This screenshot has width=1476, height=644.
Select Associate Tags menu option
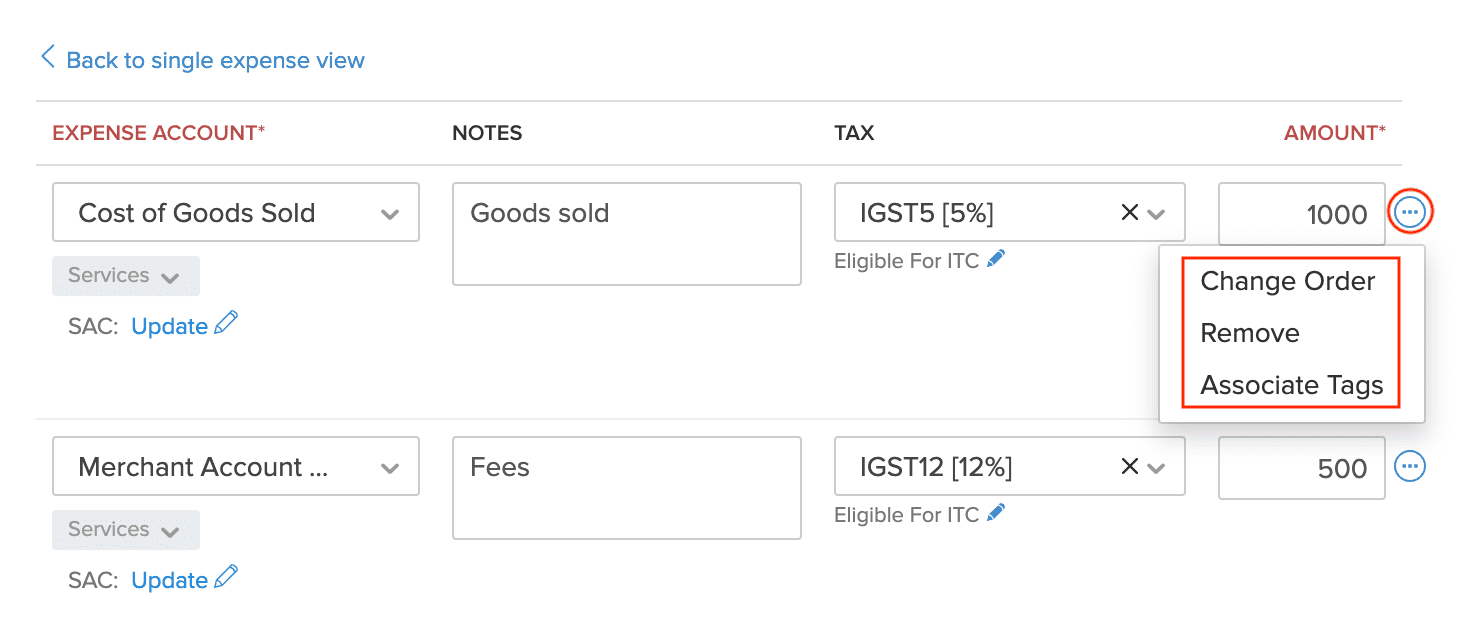1292,384
